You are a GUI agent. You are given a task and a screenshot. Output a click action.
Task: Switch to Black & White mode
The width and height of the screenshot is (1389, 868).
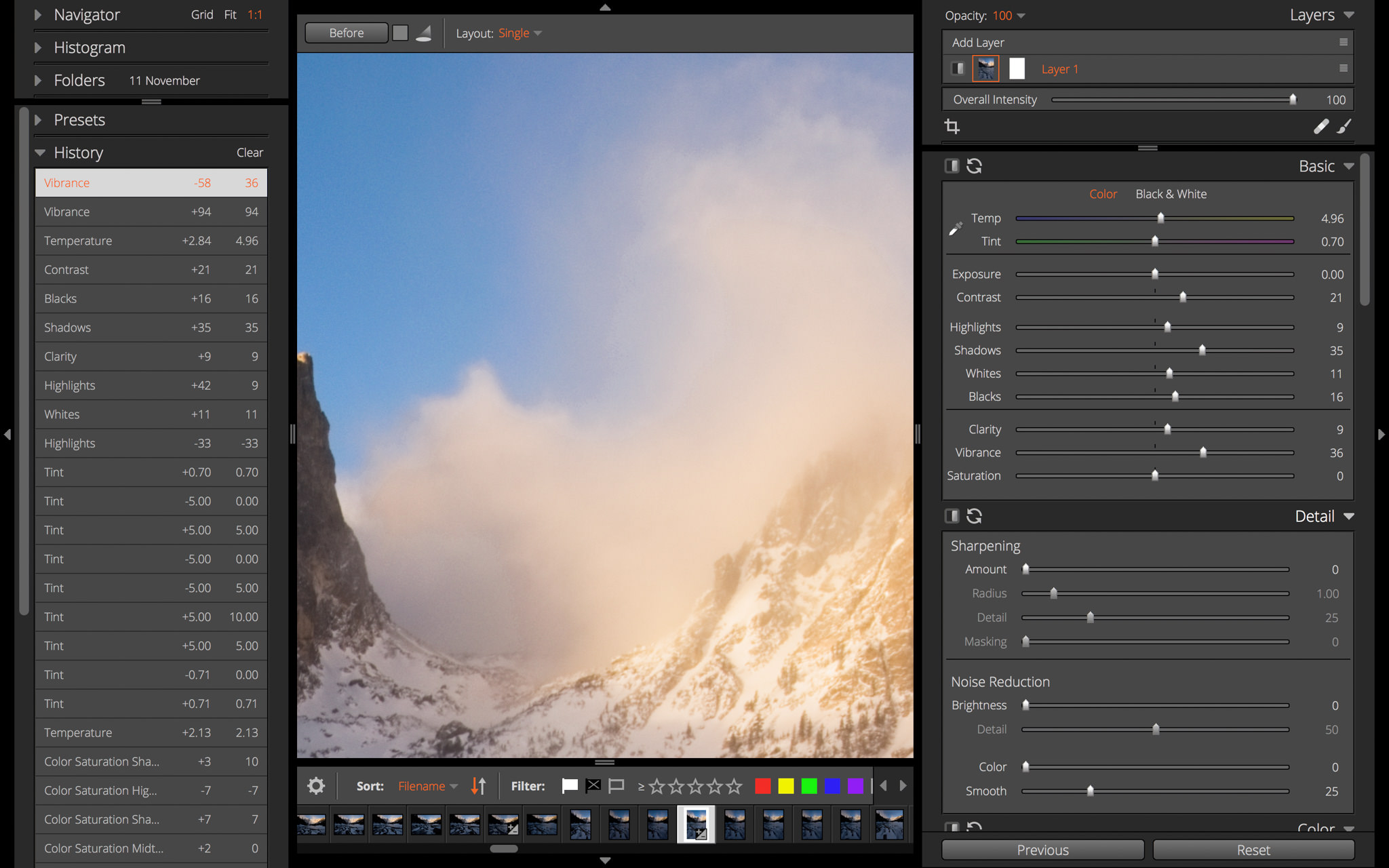pos(1170,194)
